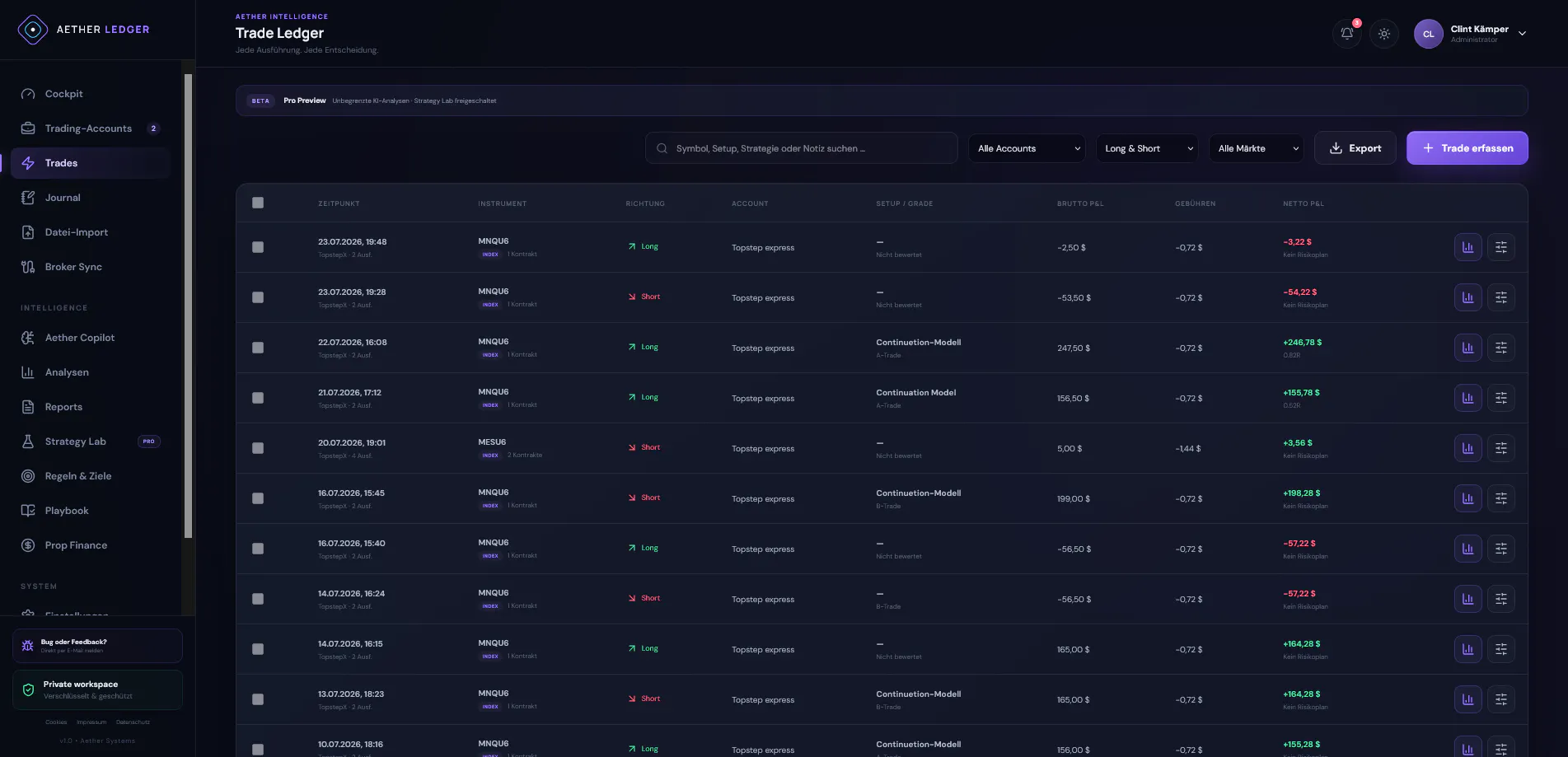Open sliders icon for 22.07.2026, 16:08 trade

[x=1501, y=348]
